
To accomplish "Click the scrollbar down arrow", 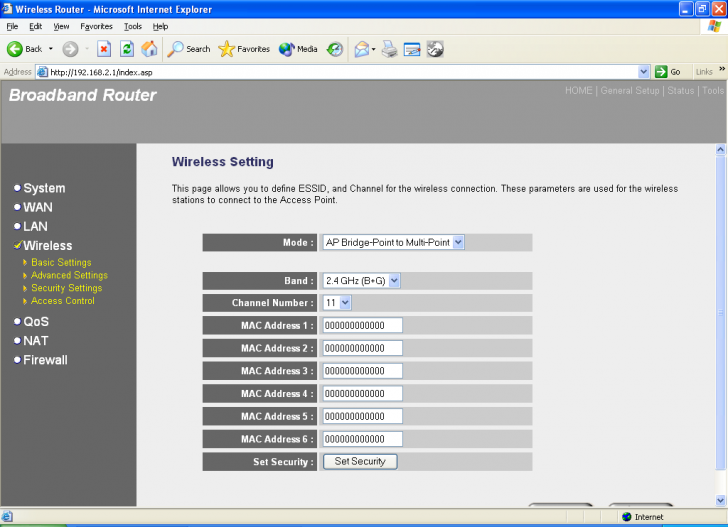I will 721,500.
